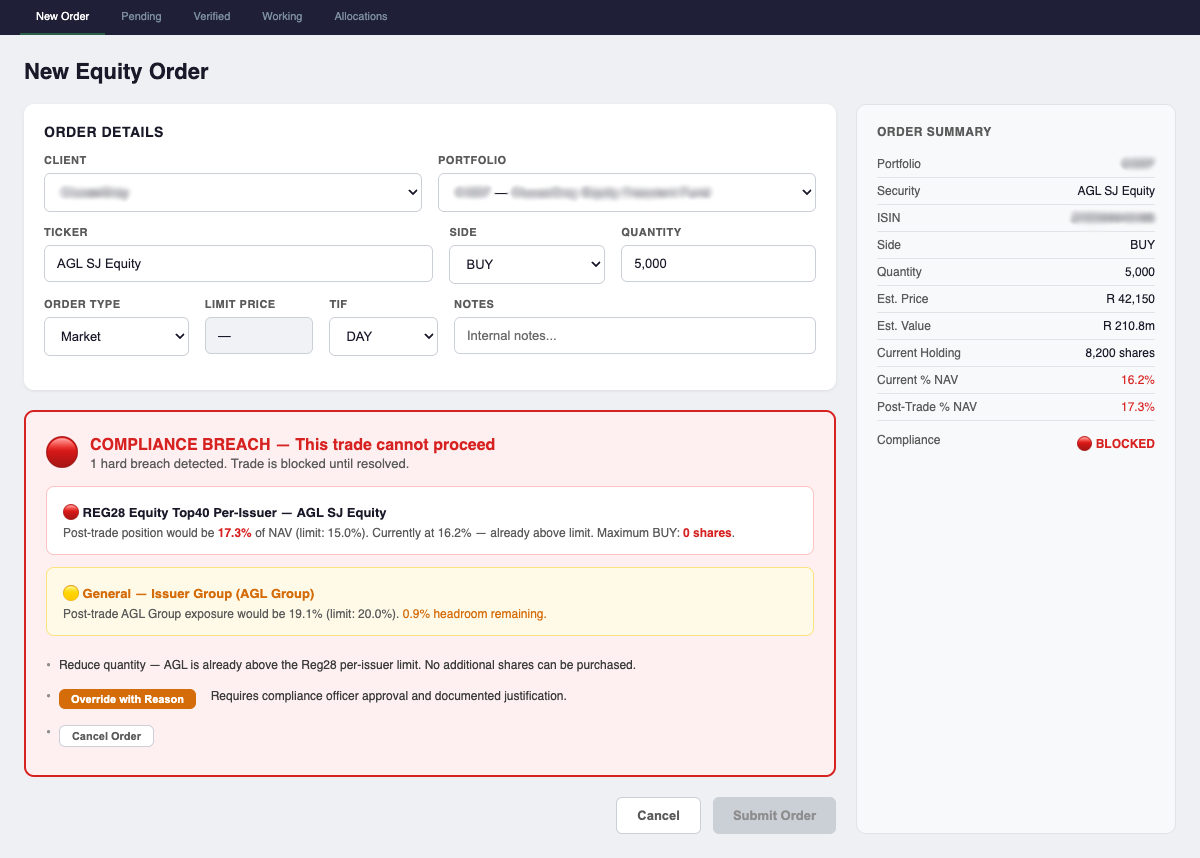Image resolution: width=1200 pixels, height=858 pixels.
Task: Open the Order Type dropdown set to Market
Action: click(x=116, y=336)
